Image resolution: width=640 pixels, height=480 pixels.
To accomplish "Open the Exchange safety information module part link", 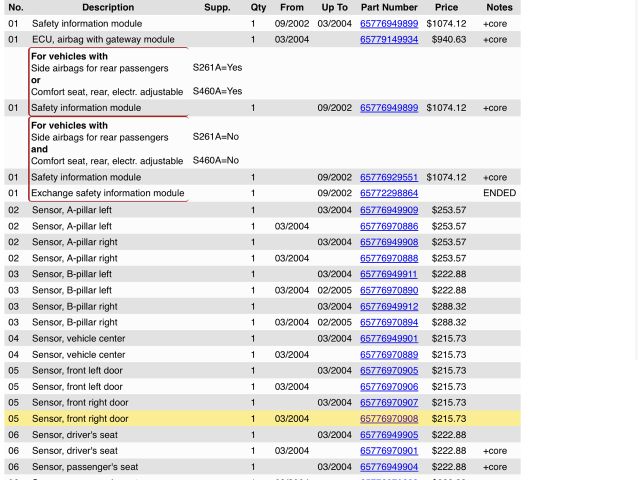I will pos(389,194).
